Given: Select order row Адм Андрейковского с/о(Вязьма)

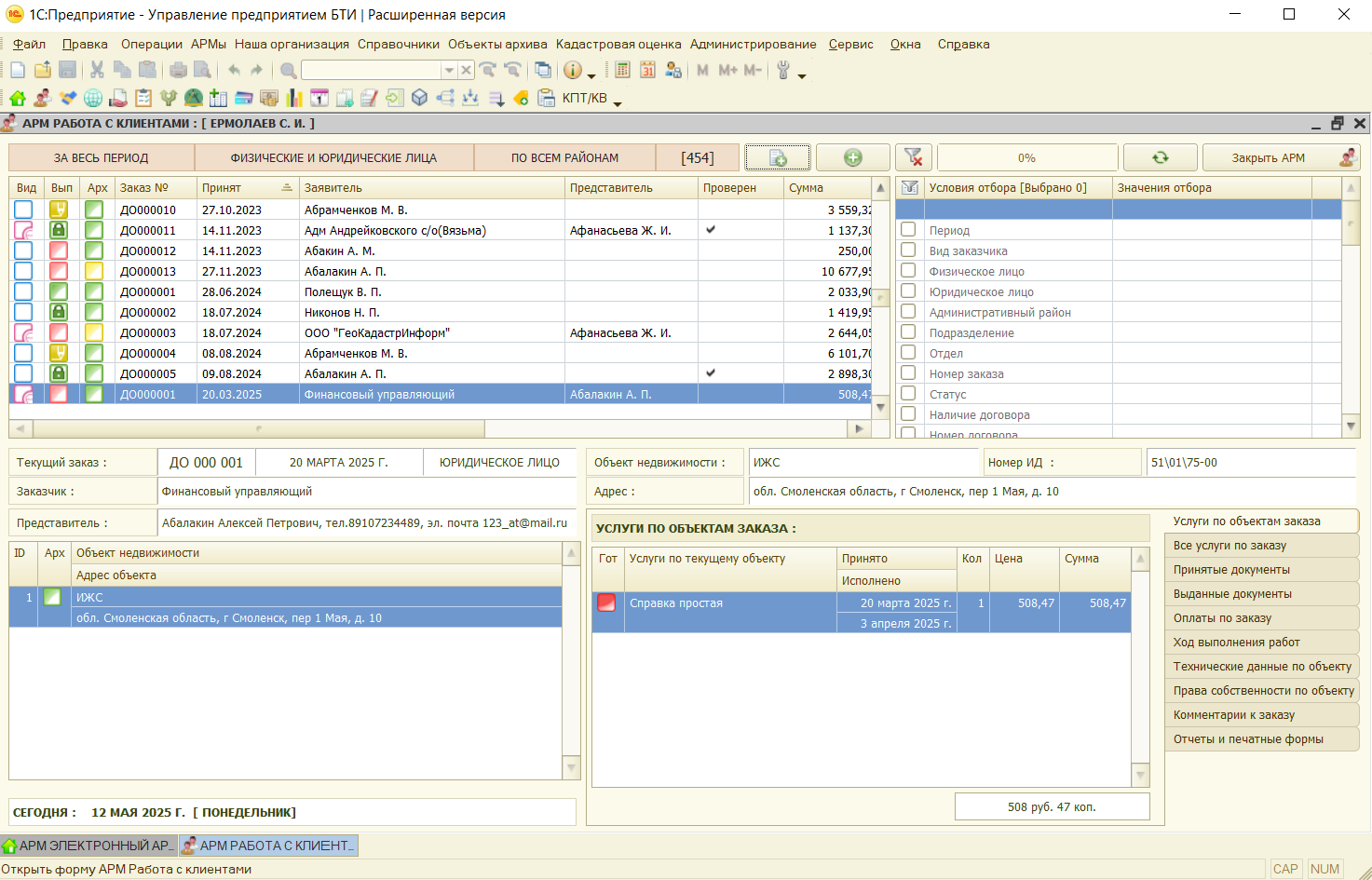Looking at the screenshot, I should 441,230.
